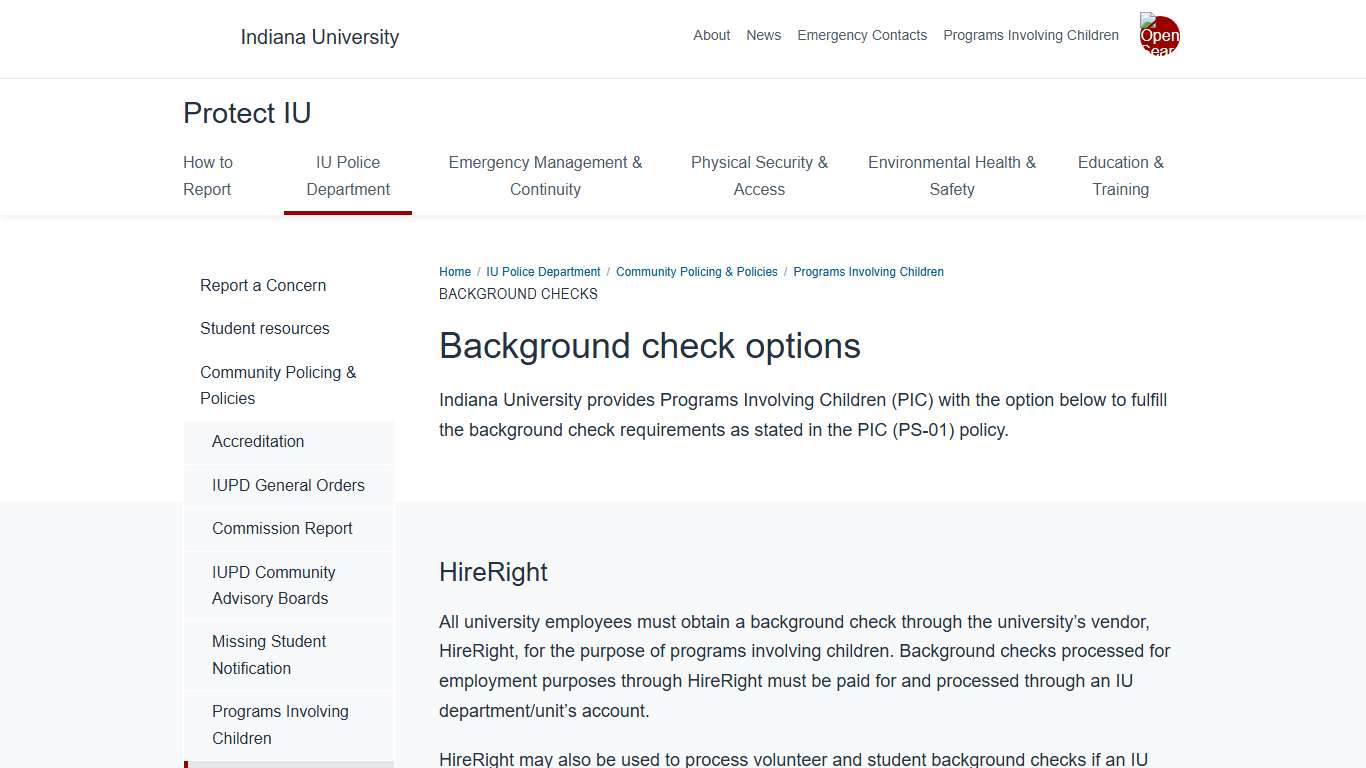Visit the News section
1366x768 pixels.
click(763, 35)
